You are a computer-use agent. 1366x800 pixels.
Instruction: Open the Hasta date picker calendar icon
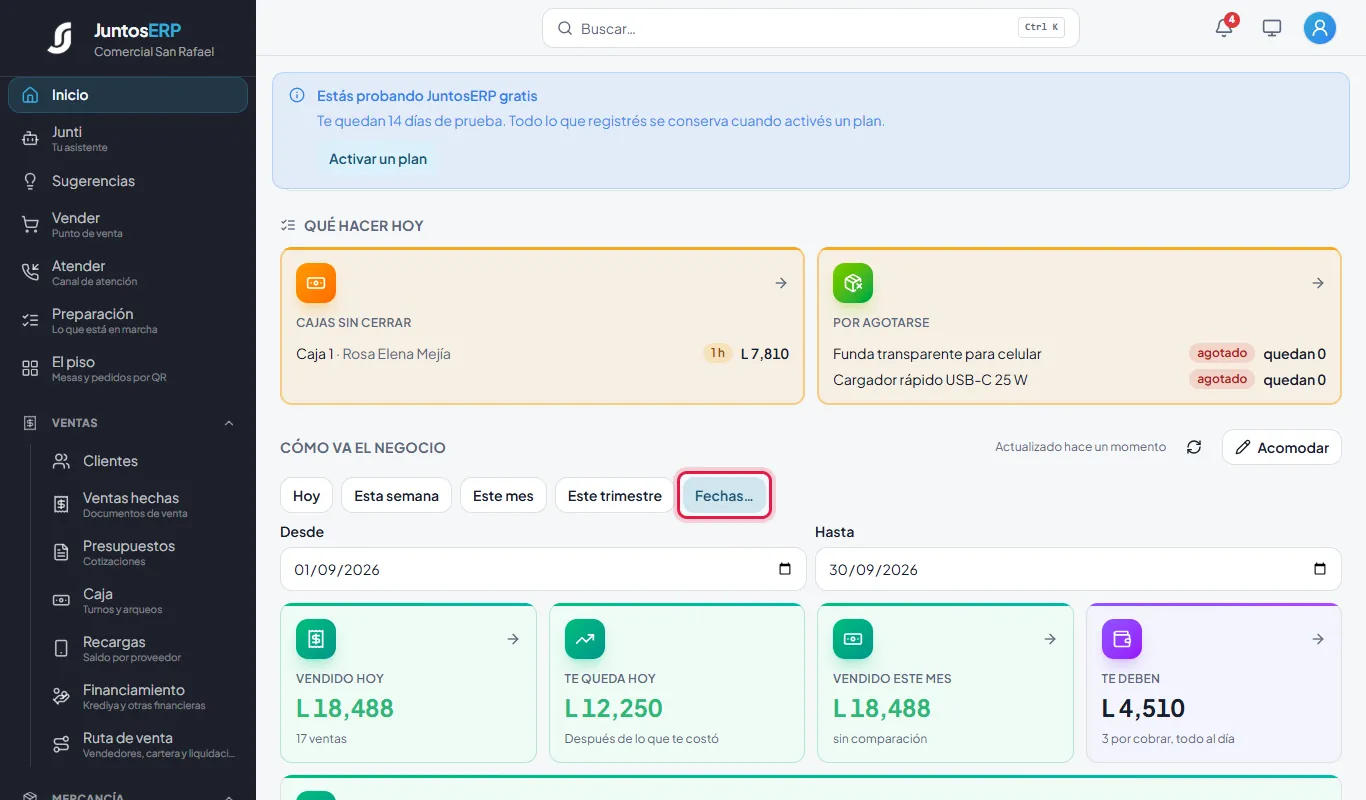(1320, 569)
